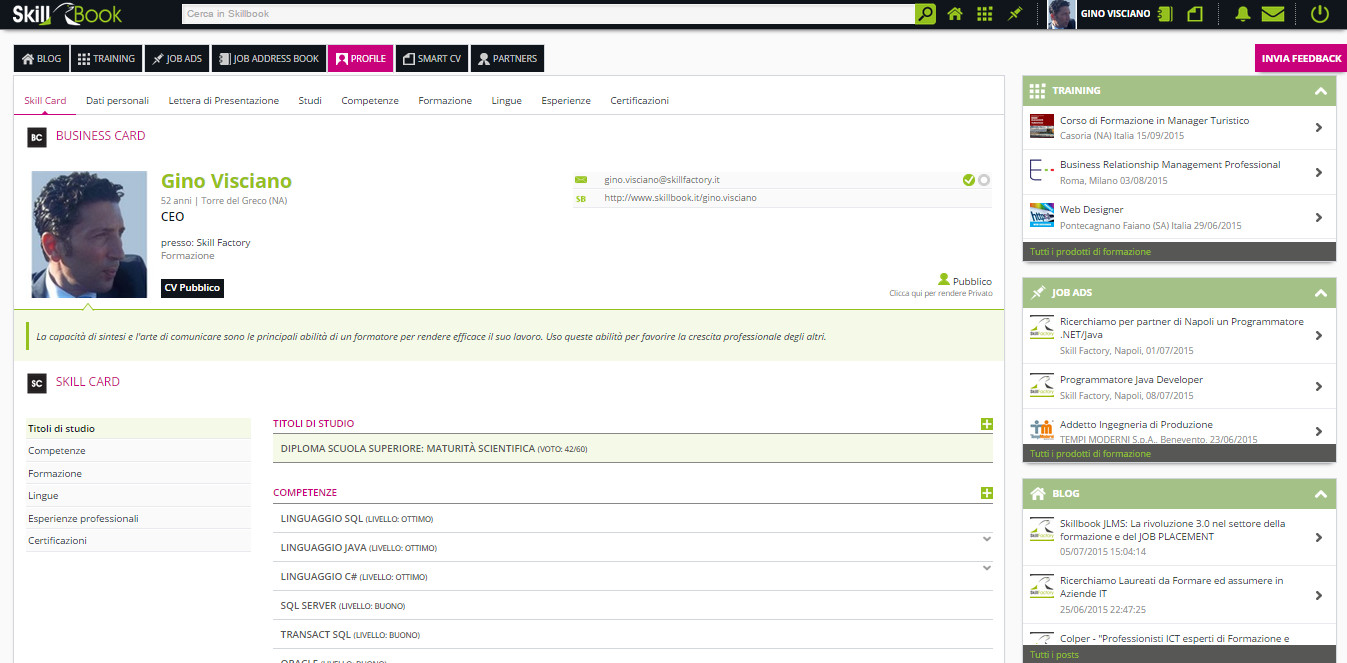Image resolution: width=1347 pixels, height=663 pixels.
Task: Go to the Competenze tab
Action: tap(370, 101)
